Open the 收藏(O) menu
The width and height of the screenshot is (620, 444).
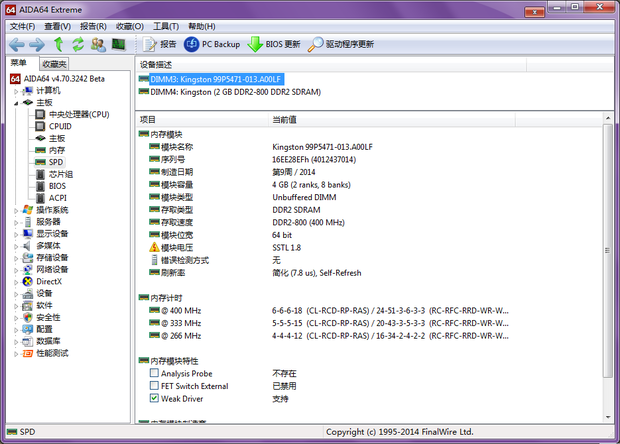pos(130,26)
